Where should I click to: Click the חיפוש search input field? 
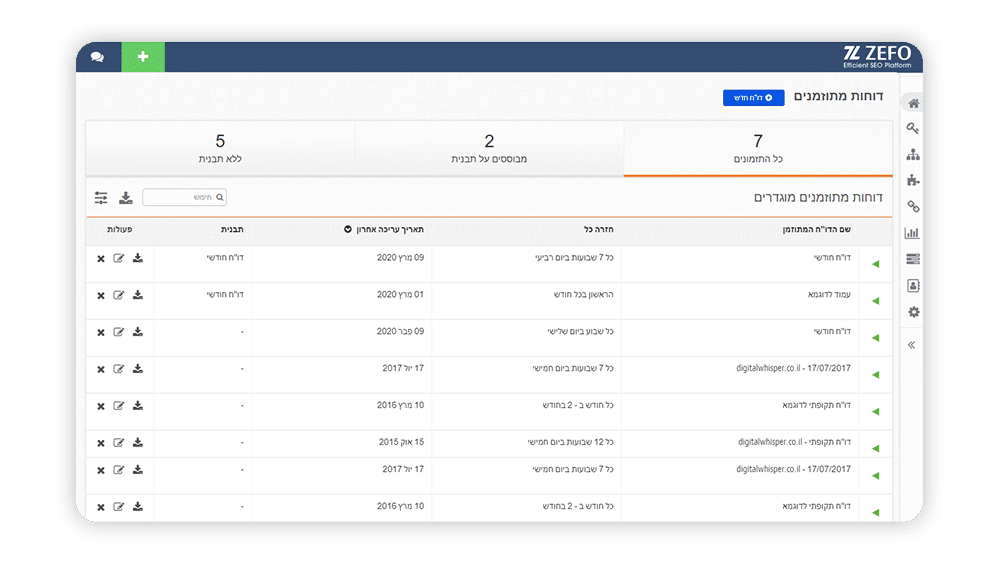coord(184,197)
